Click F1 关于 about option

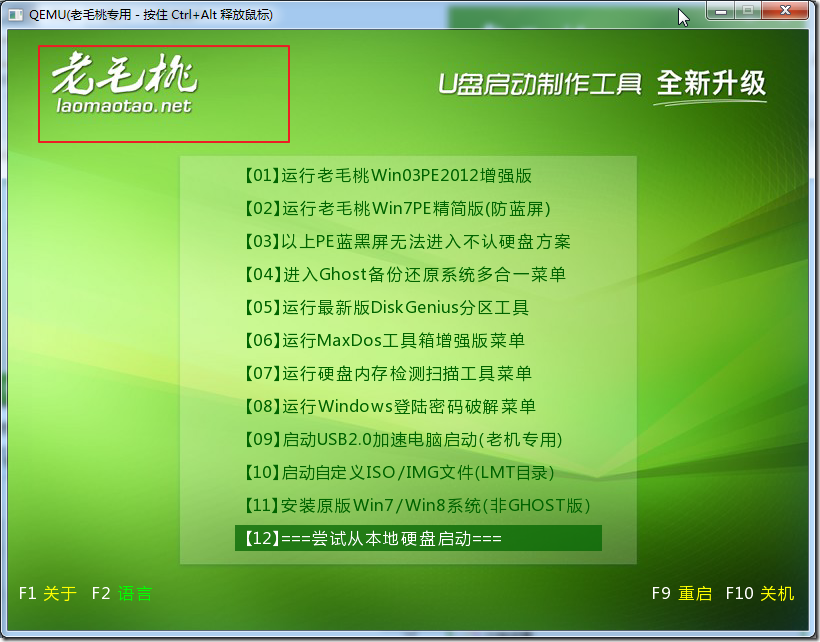[48, 593]
